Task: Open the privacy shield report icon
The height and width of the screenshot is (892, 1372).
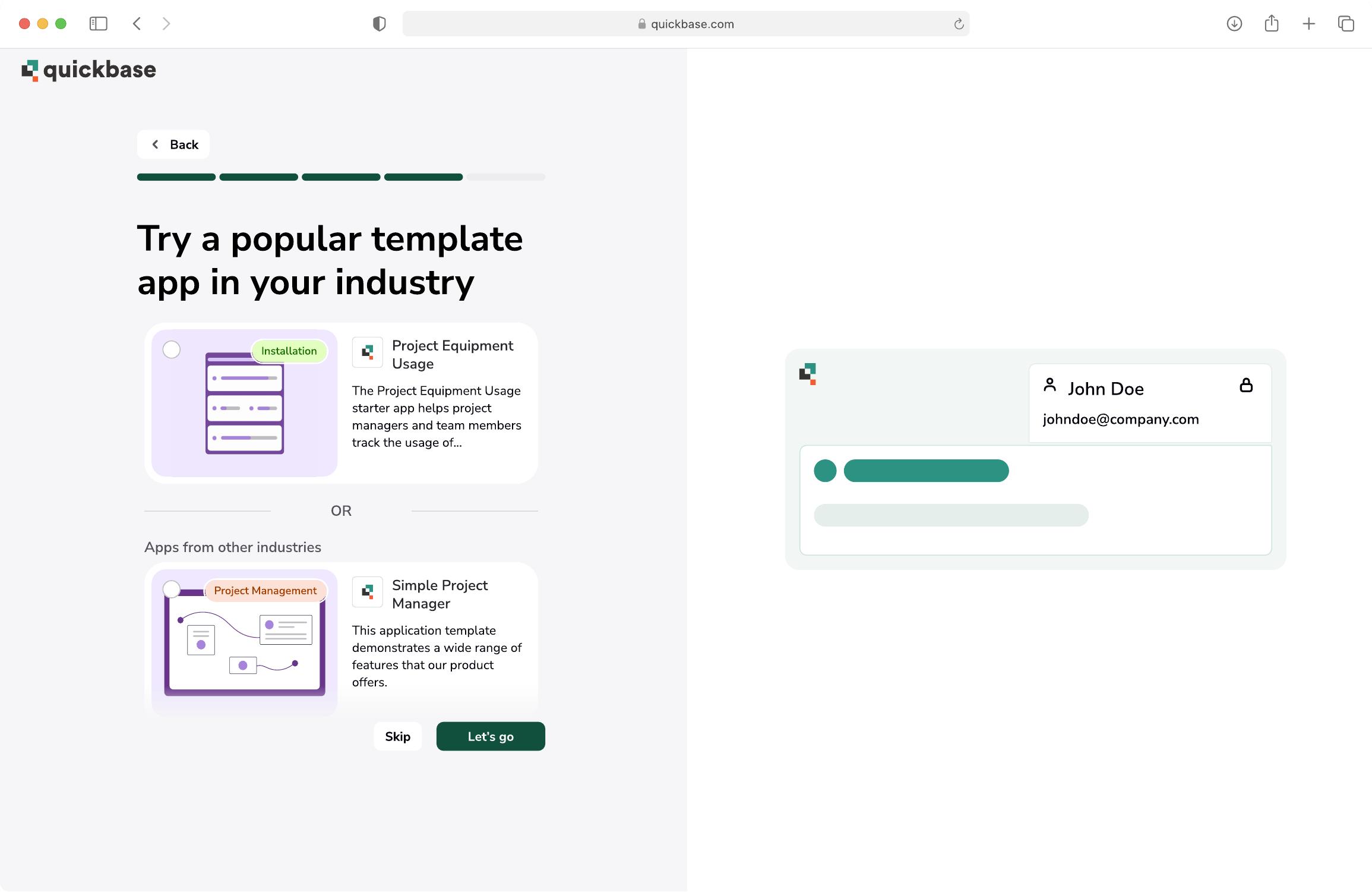Action: pyautogui.click(x=379, y=24)
